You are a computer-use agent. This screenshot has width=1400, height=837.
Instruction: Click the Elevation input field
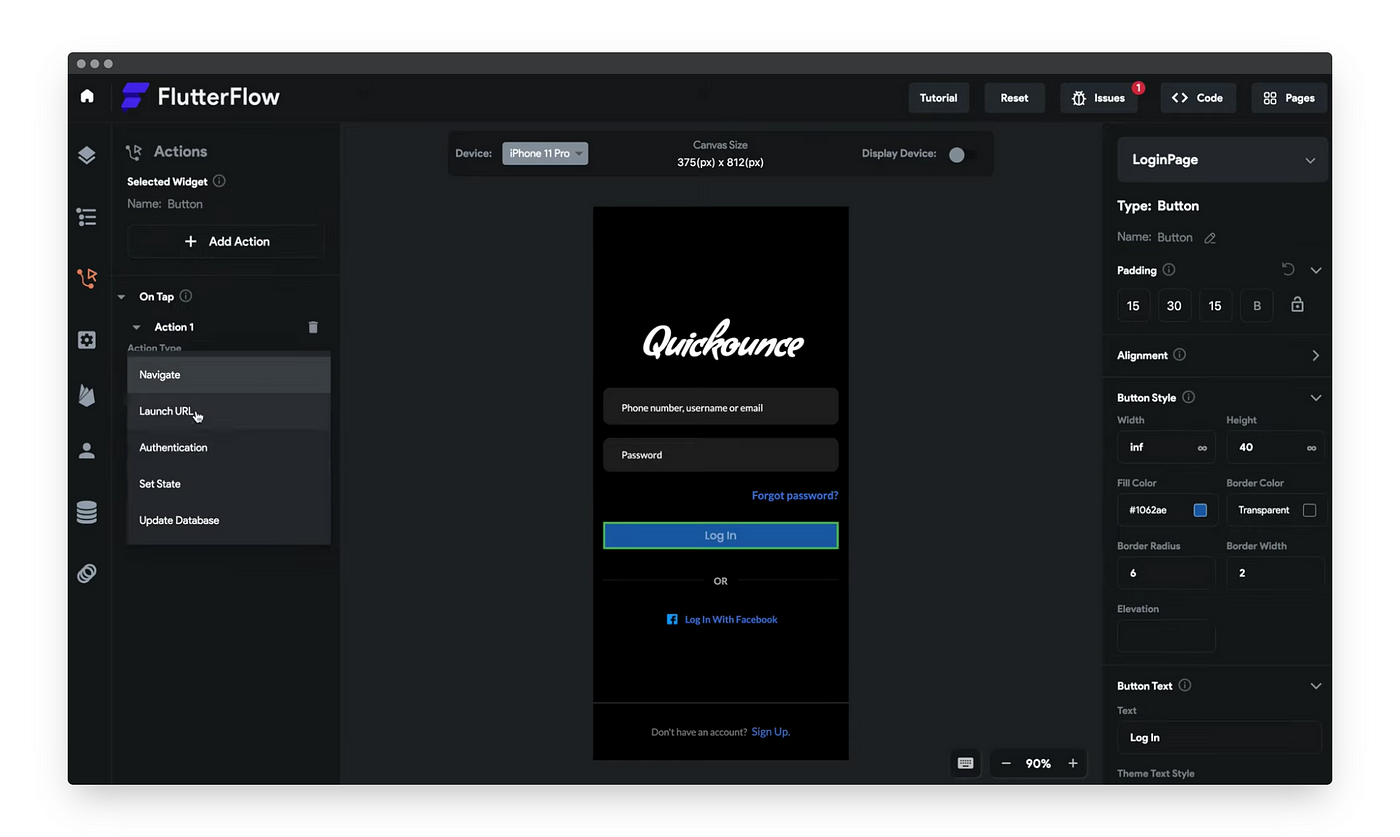pos(1166,636)
